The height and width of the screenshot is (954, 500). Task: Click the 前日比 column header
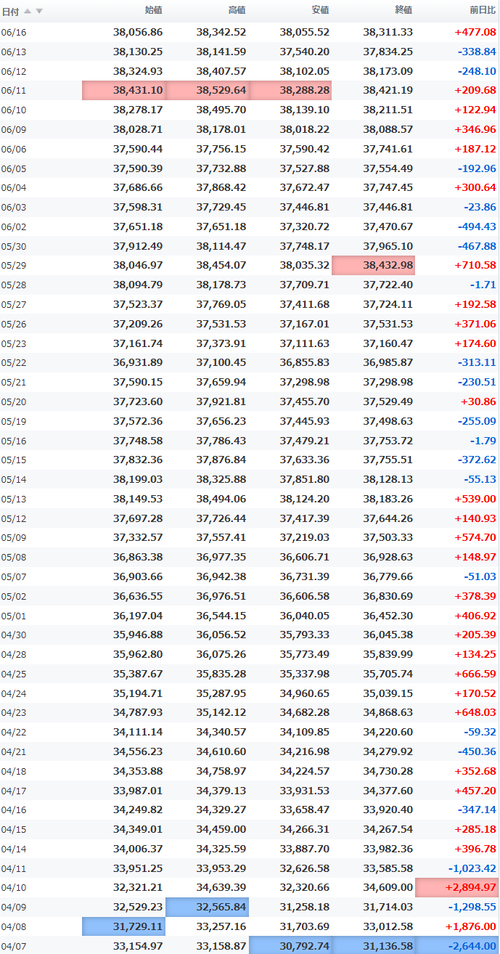click(483, 11)
